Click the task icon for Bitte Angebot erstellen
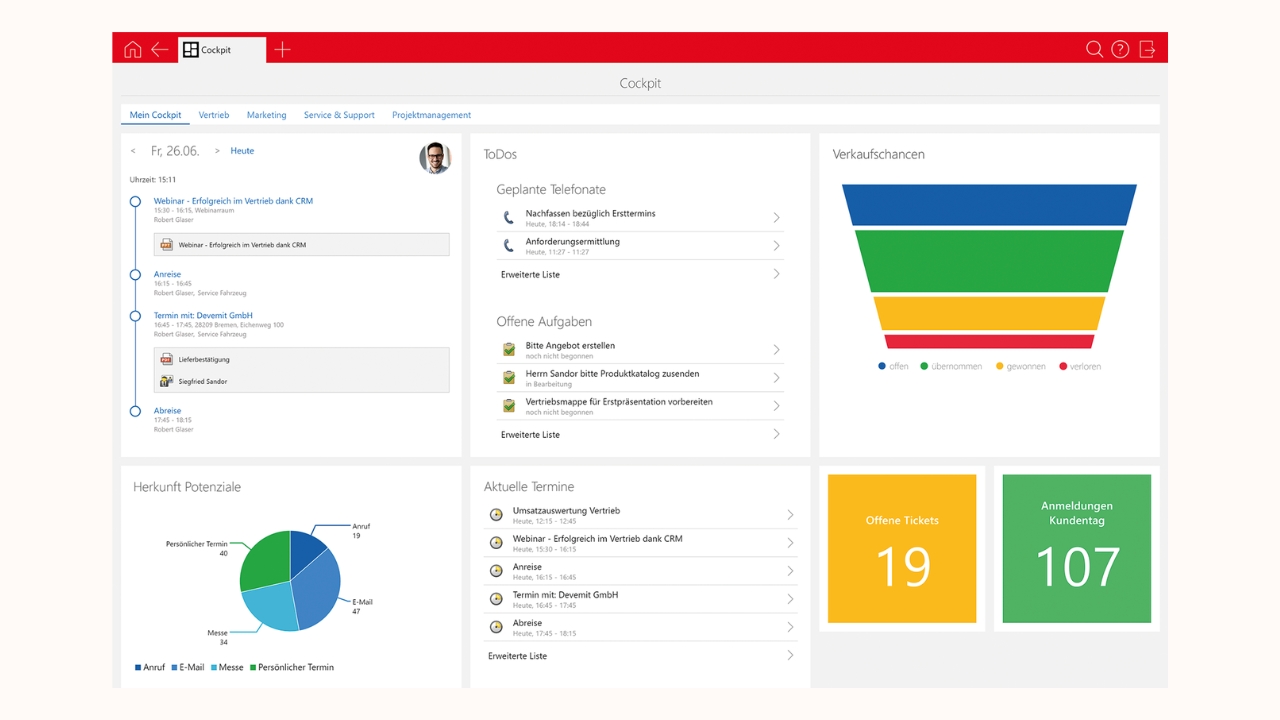This screenshot has height=720, width=1280. (509, 350)
